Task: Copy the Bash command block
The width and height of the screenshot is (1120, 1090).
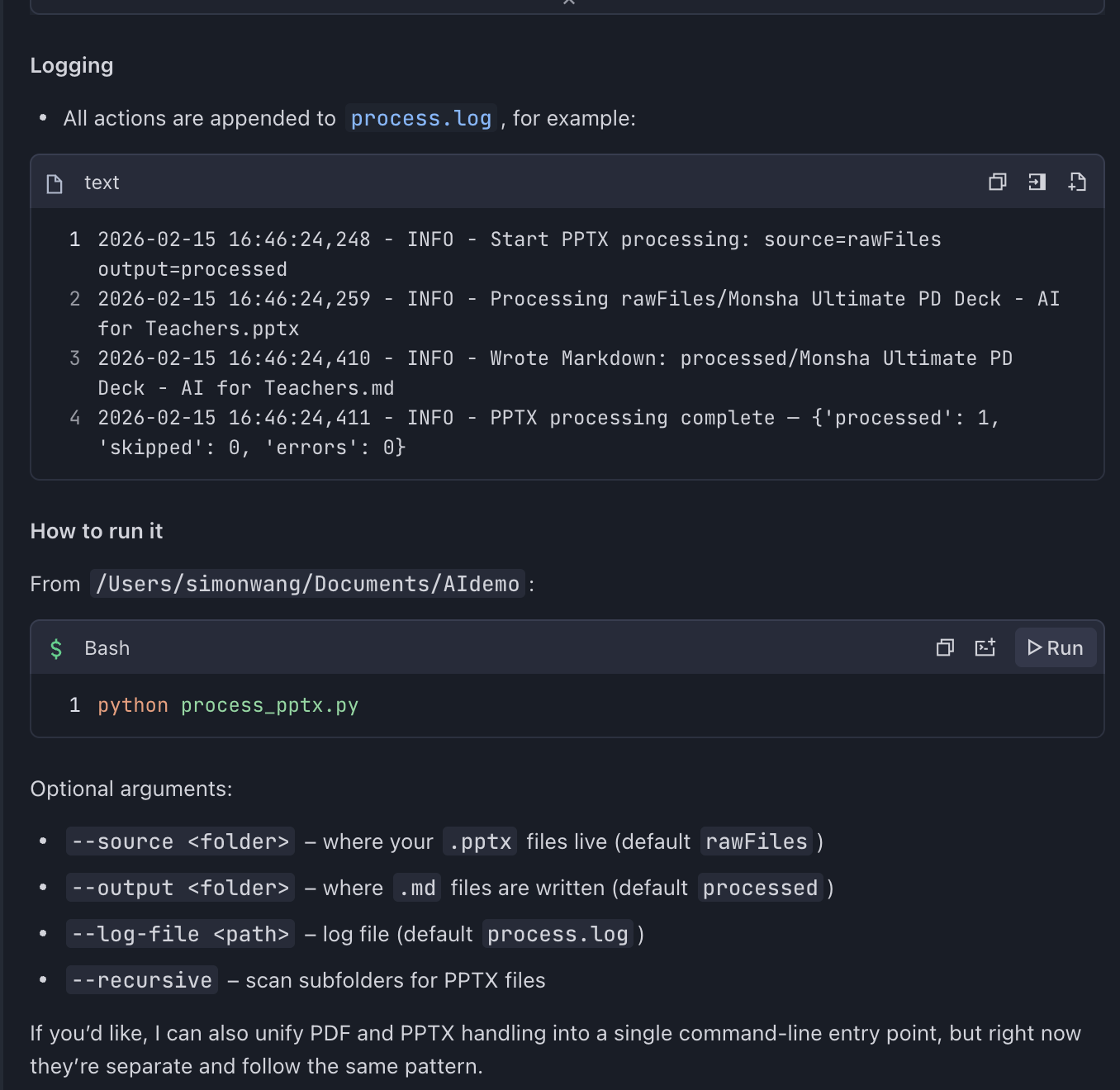Action: 945,648
